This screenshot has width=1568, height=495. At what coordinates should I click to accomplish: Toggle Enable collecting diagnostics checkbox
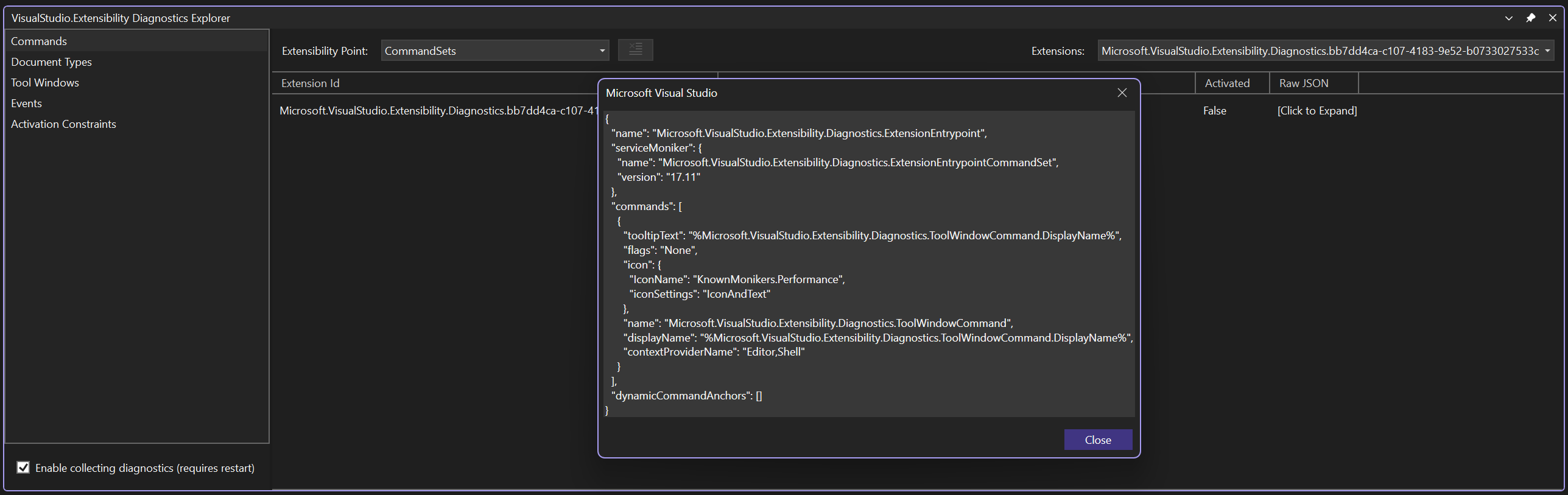(x=23, y=468)
